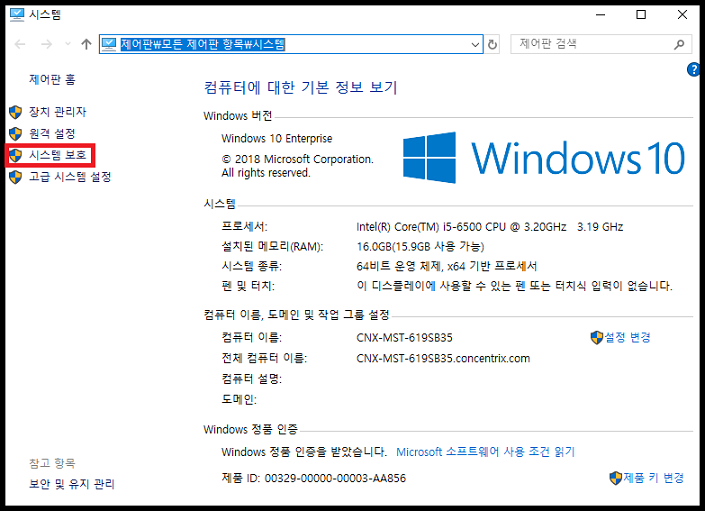Image resolution: width=705 pixels, height=511 pixels.
Task: Open Microsoft 소프트웨어 사용 조건 읽기 link
Action: tap(486, 452)
